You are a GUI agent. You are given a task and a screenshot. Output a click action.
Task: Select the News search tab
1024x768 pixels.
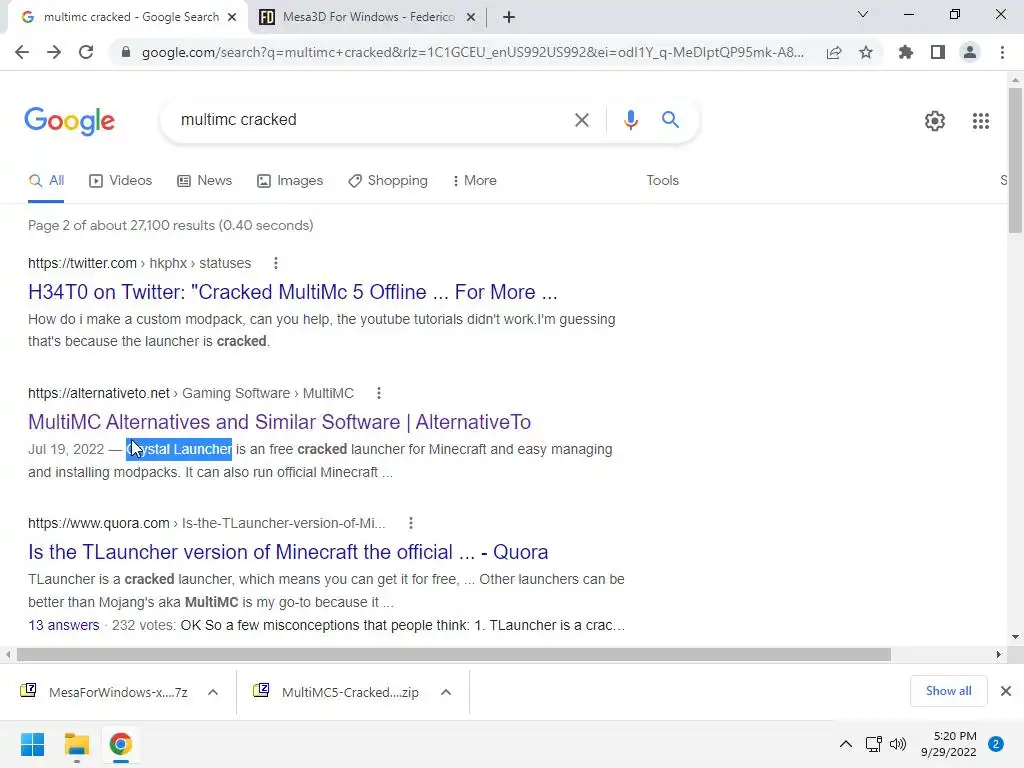click(204, 181)
